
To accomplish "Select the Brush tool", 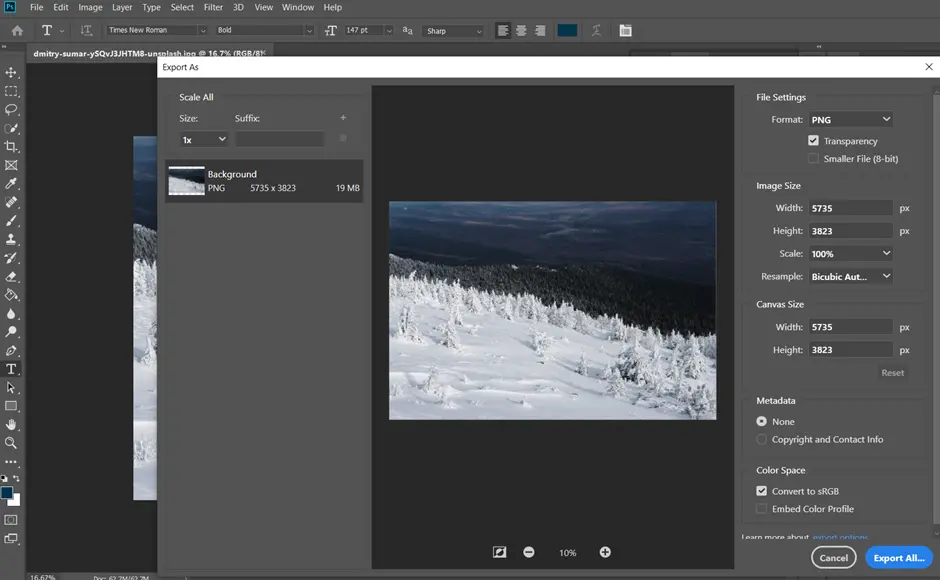I will [x=13, y=222].
